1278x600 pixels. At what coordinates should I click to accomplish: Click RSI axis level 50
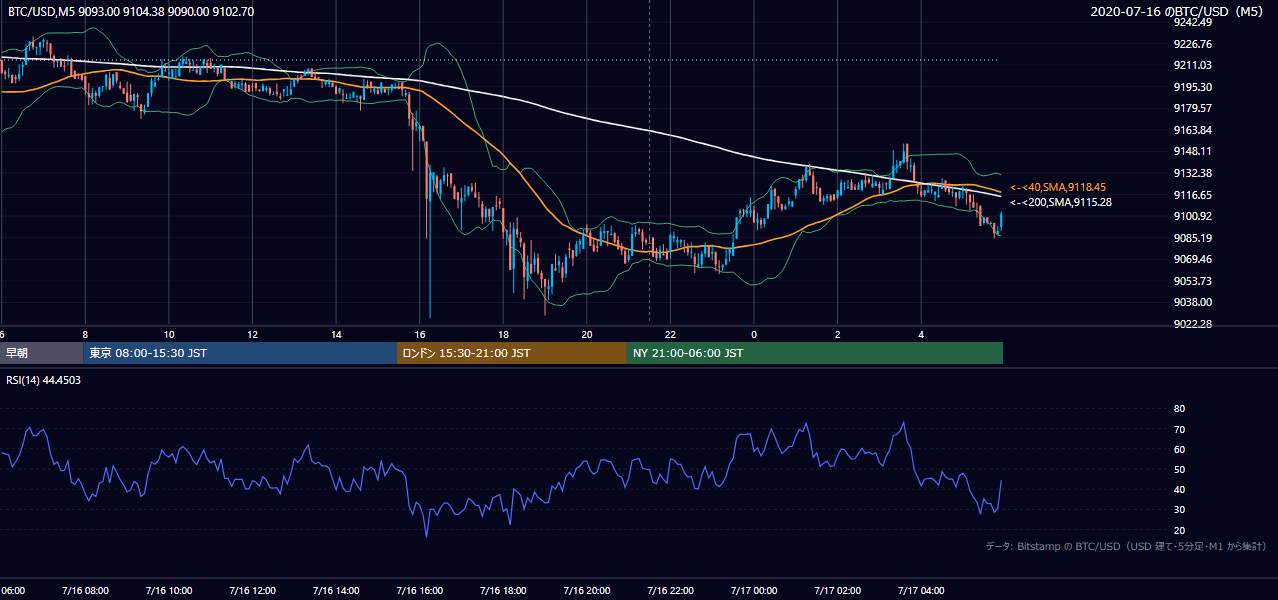(1179, 469)
